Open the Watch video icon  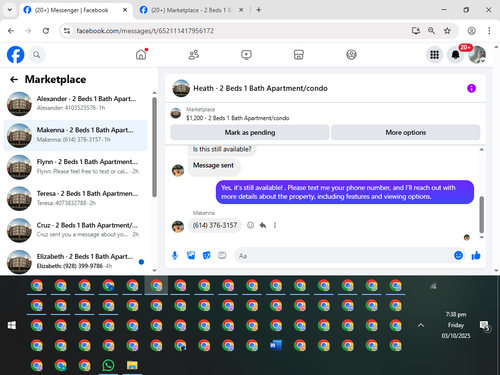point(246,54)
